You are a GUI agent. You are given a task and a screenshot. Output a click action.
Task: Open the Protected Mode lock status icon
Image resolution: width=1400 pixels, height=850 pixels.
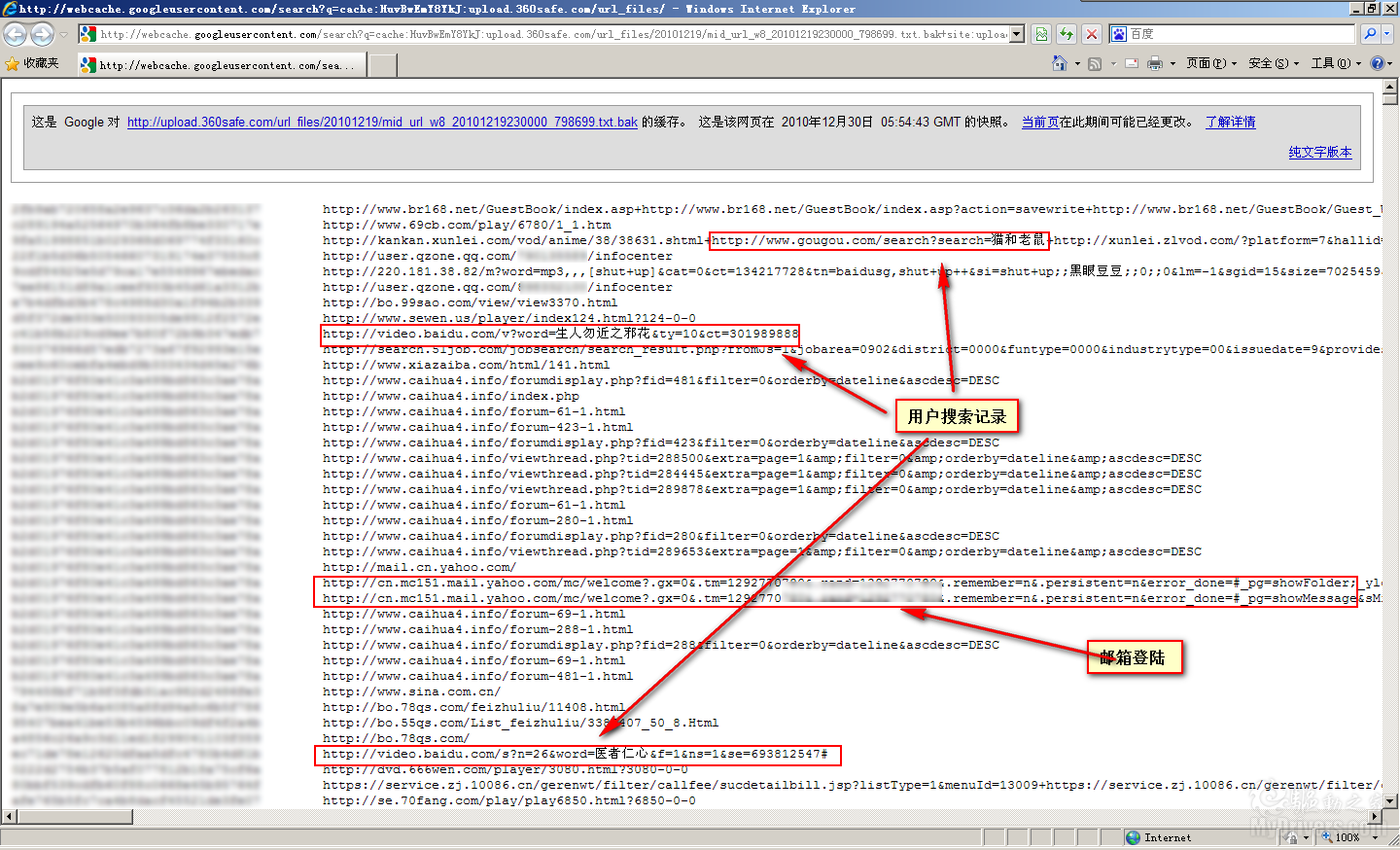tap(1290, 837)
